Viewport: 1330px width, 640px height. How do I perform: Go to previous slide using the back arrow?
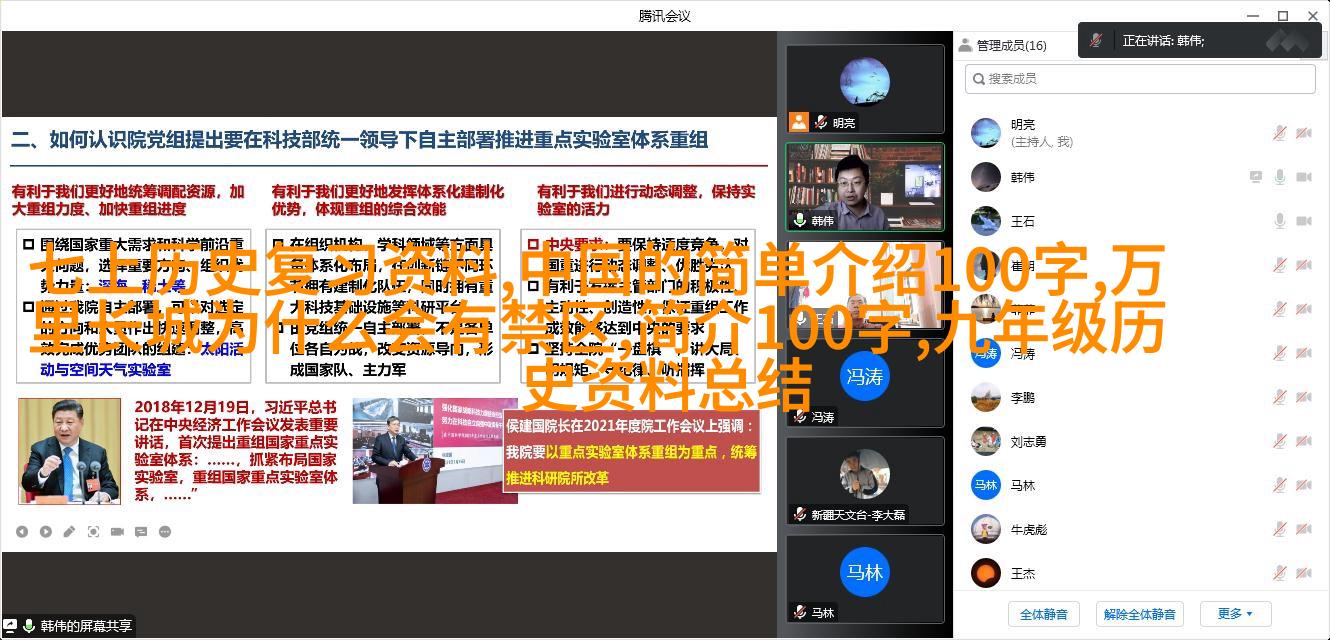pos(22,532)
